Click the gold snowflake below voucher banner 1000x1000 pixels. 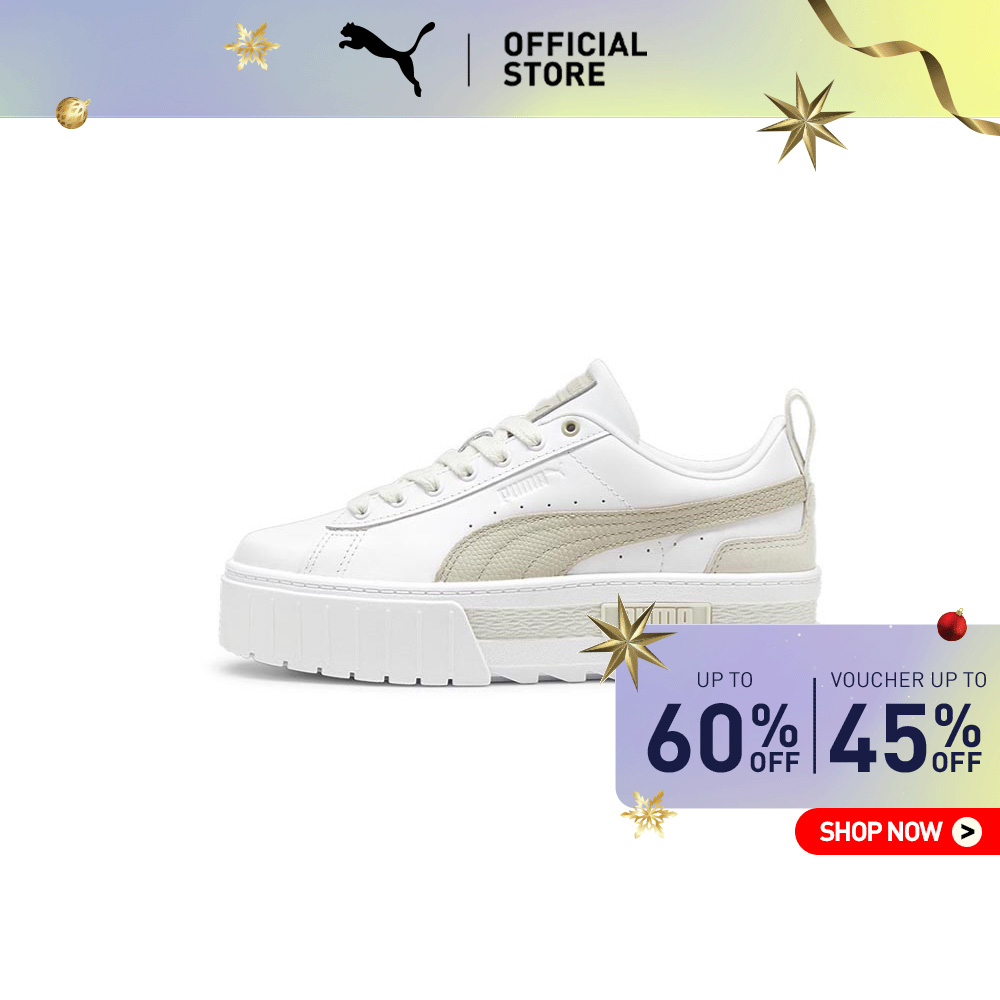click(x=649, y=814)
